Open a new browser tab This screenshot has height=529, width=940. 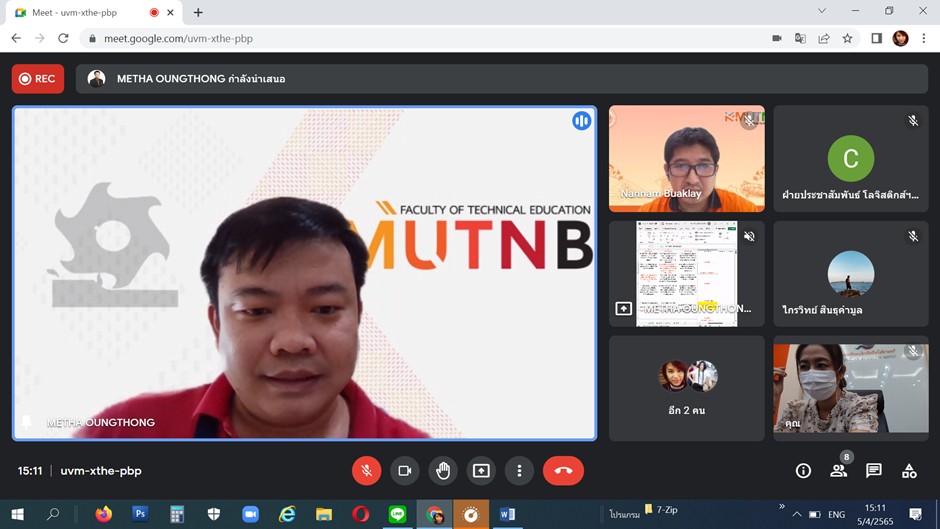click(198, 13)
